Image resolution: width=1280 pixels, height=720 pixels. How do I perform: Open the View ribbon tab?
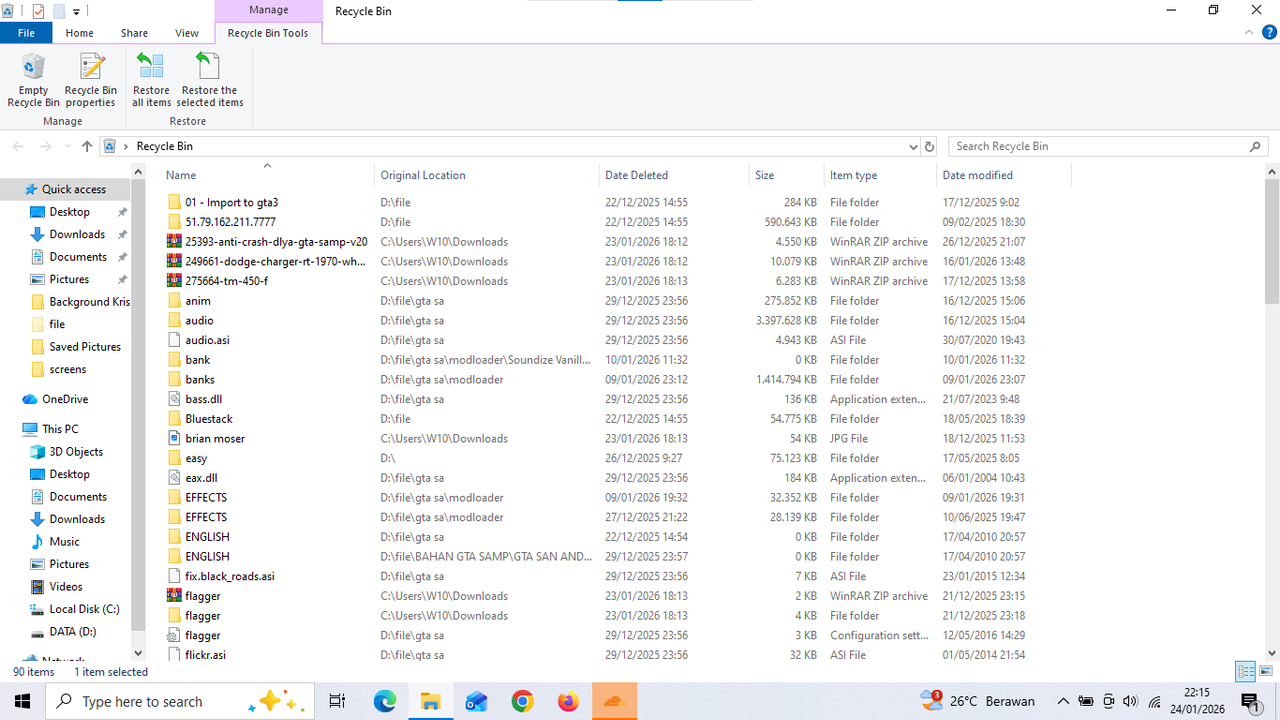[187, 32]
